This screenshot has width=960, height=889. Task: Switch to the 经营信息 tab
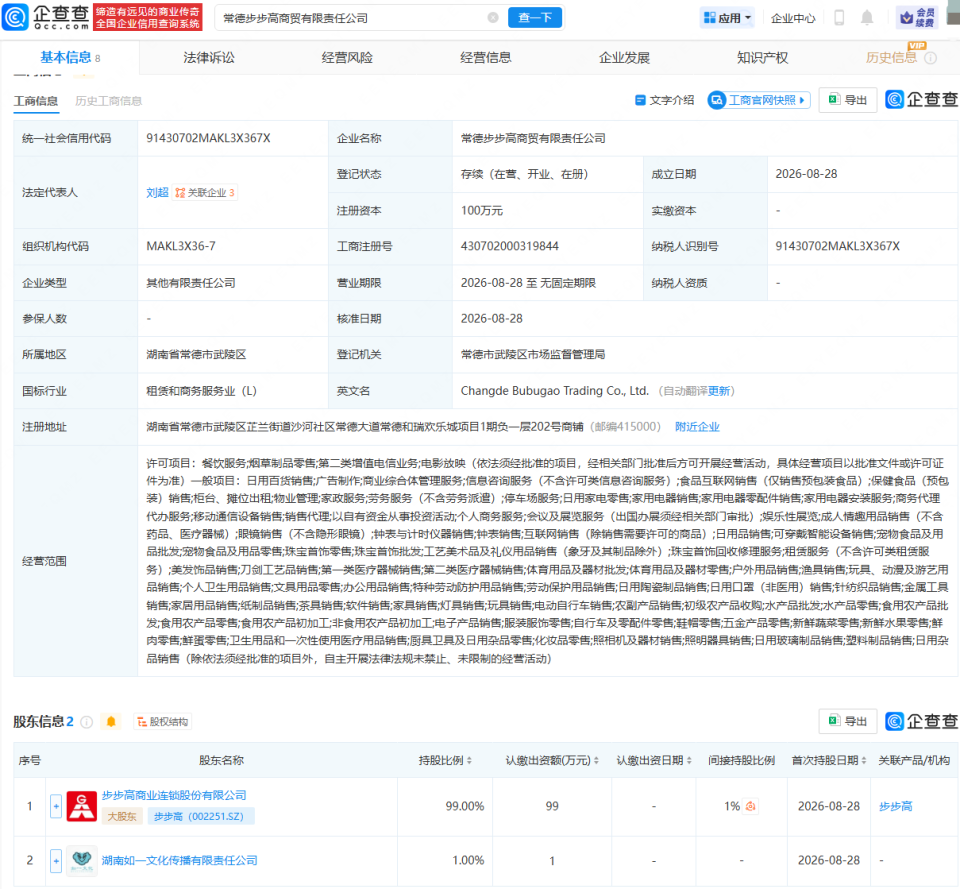pos(486,58)
